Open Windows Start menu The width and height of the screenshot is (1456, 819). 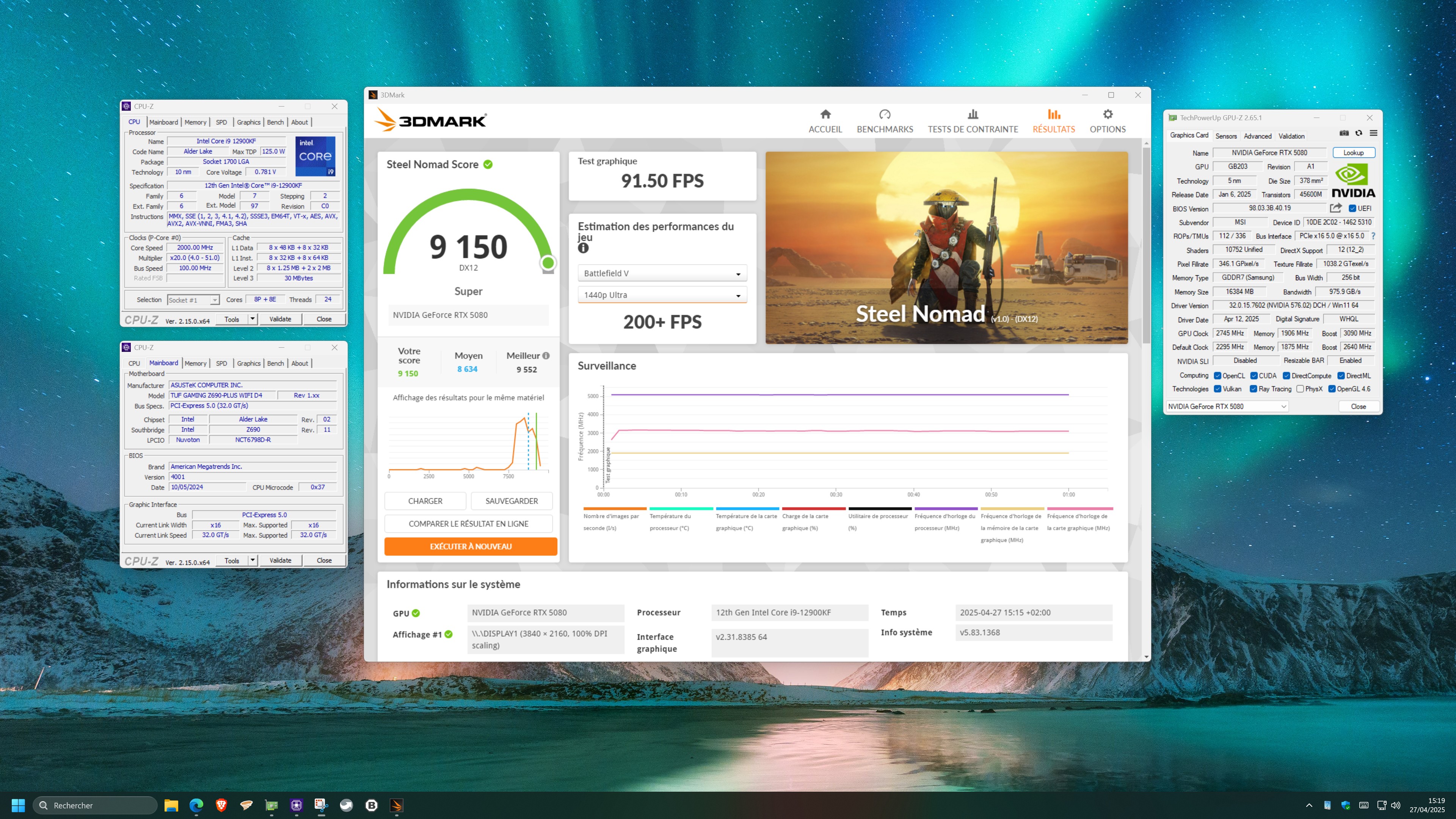pos(18,805)
